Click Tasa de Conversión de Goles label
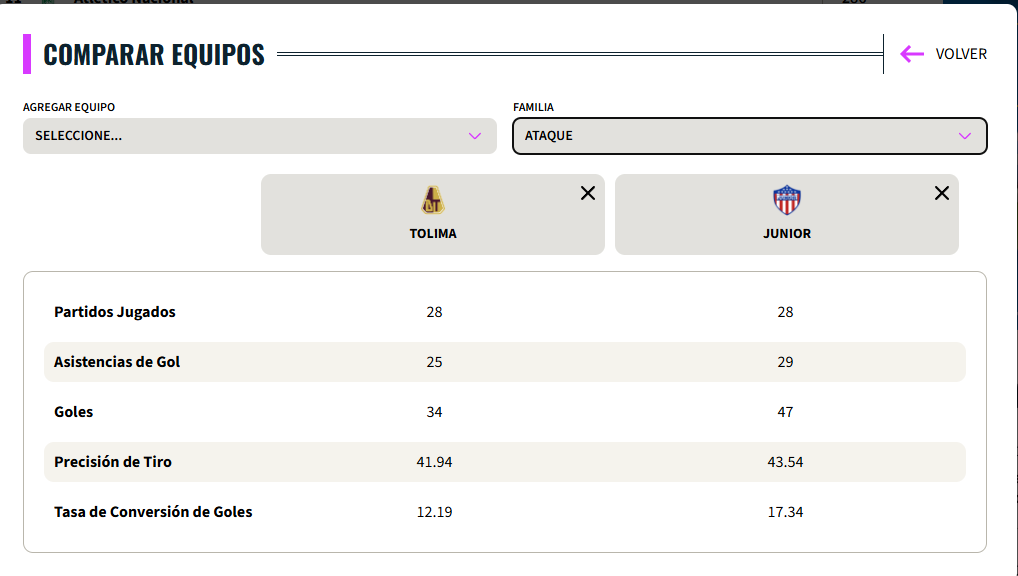1018x576 pixels. click(x=153, y=512)
